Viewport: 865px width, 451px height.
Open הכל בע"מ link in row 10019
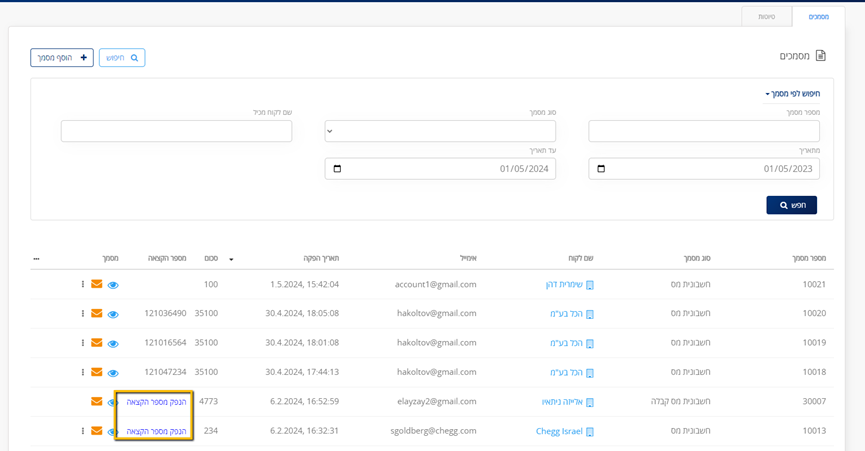pyautogui.click(x=566, y=343)
